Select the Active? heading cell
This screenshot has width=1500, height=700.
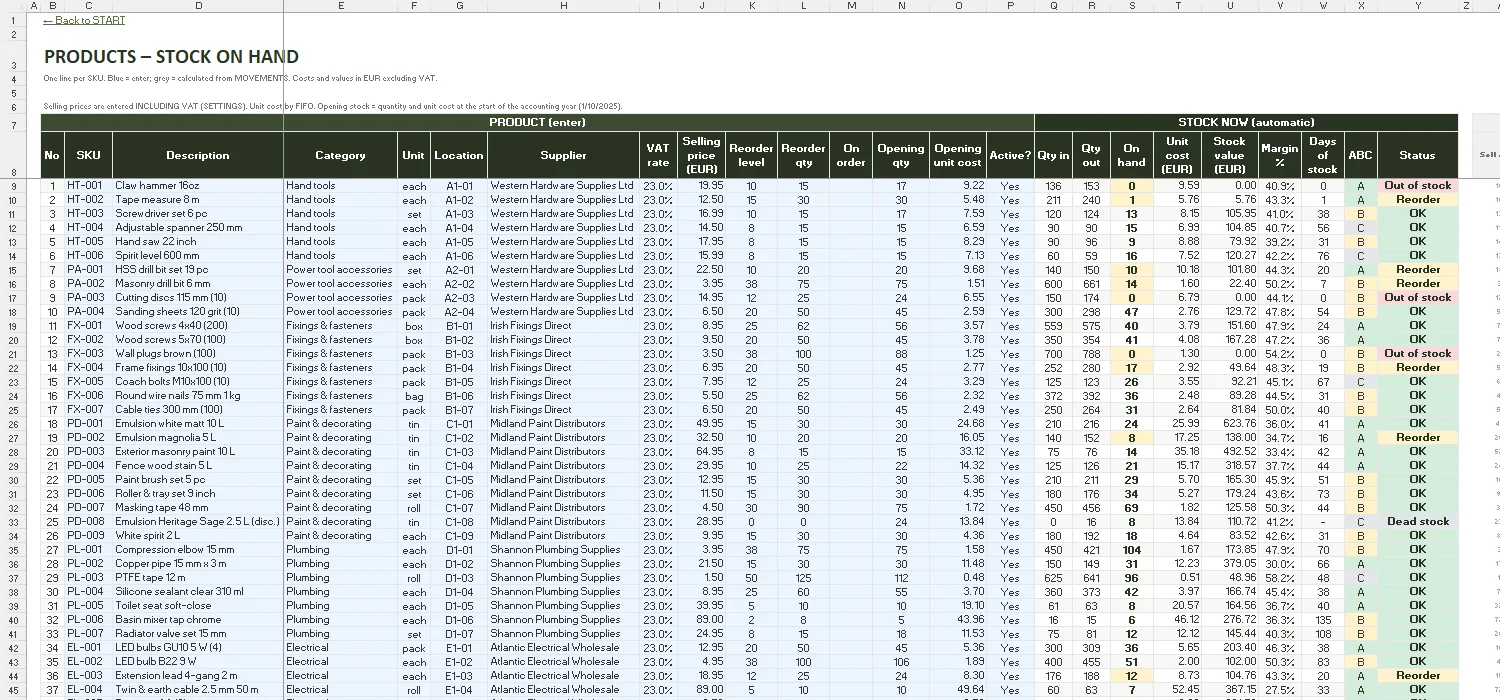point(1010,155)
